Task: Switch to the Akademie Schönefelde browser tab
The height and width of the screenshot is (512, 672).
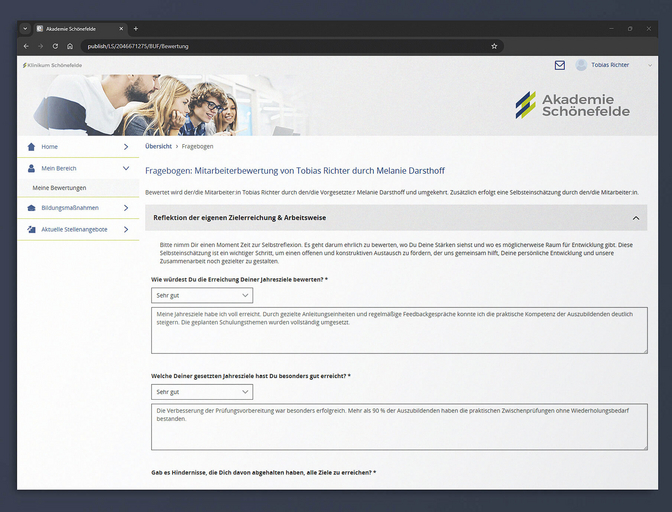Action: (x=80, y=28)
